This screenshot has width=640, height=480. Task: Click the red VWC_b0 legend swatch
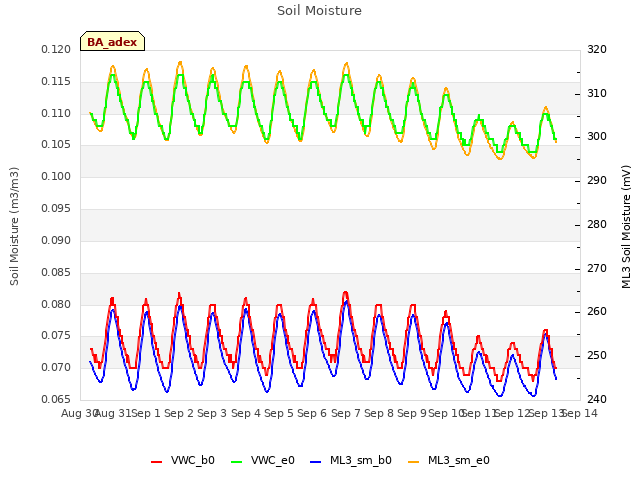(x=156, y=462)
